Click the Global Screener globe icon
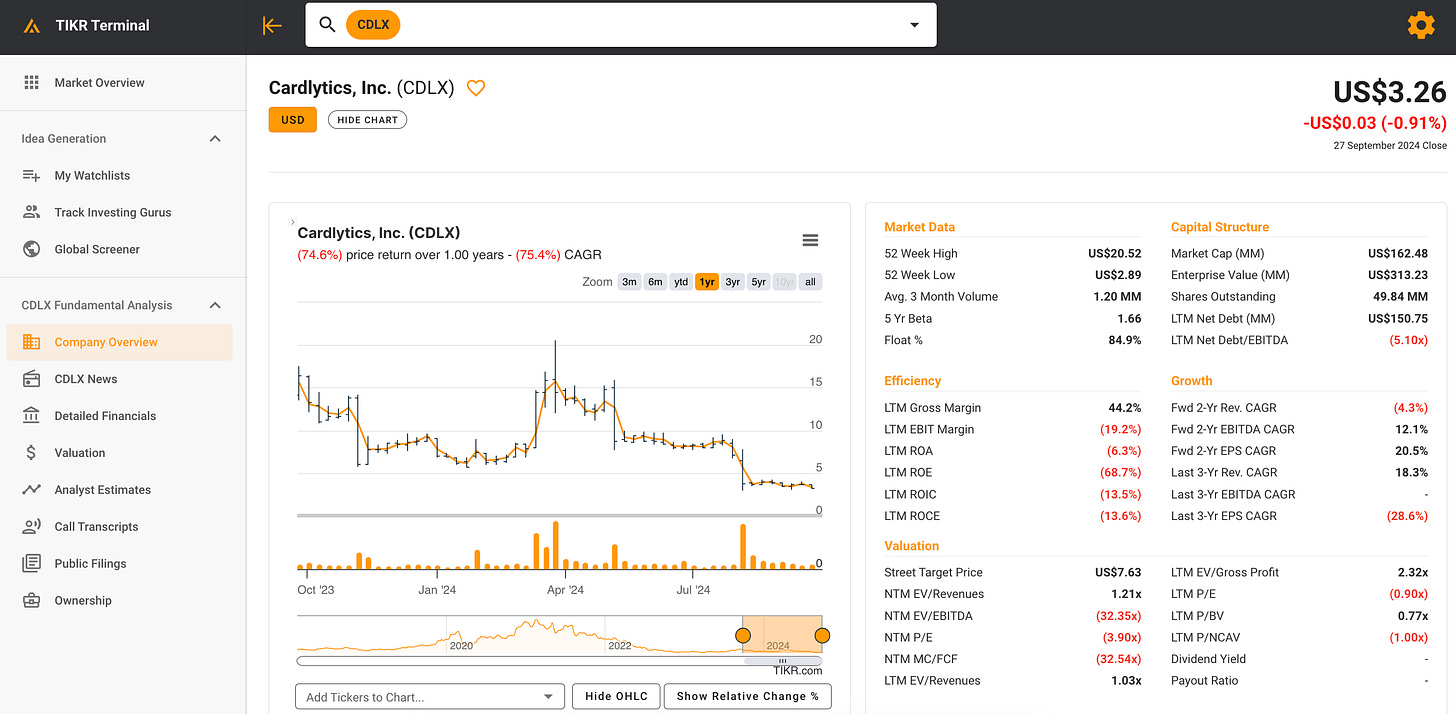Image resolution: width=1456 pixels, height=714 pixels. point(31,249)
